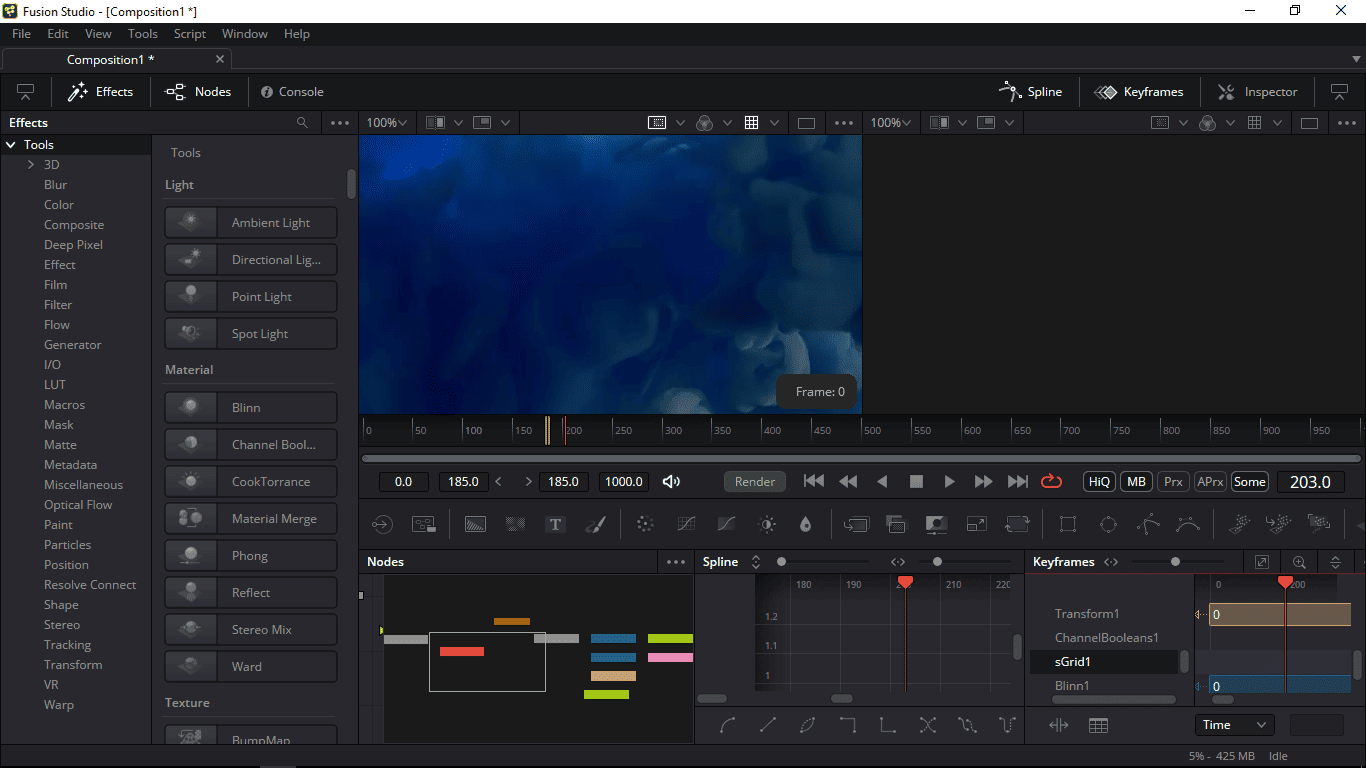Toggle the Some selective update button
1366x768 pixels.
click(1249, 481)
